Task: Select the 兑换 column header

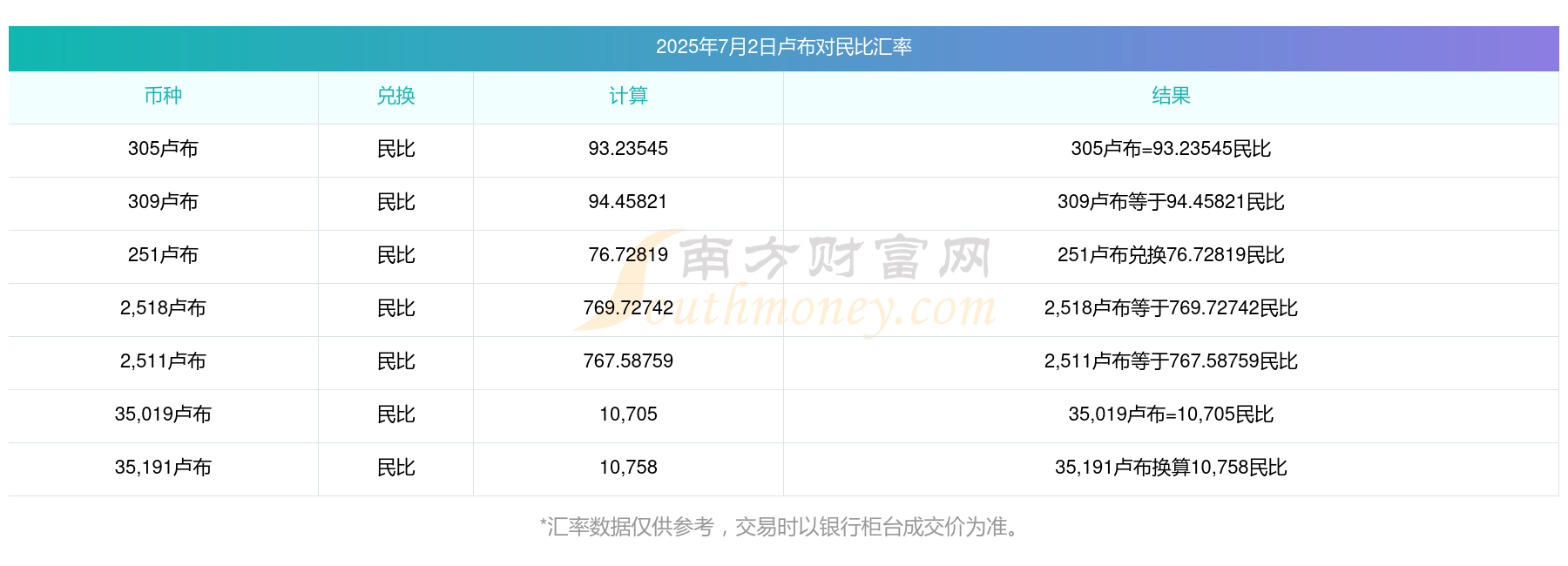Action: point(395,96)
